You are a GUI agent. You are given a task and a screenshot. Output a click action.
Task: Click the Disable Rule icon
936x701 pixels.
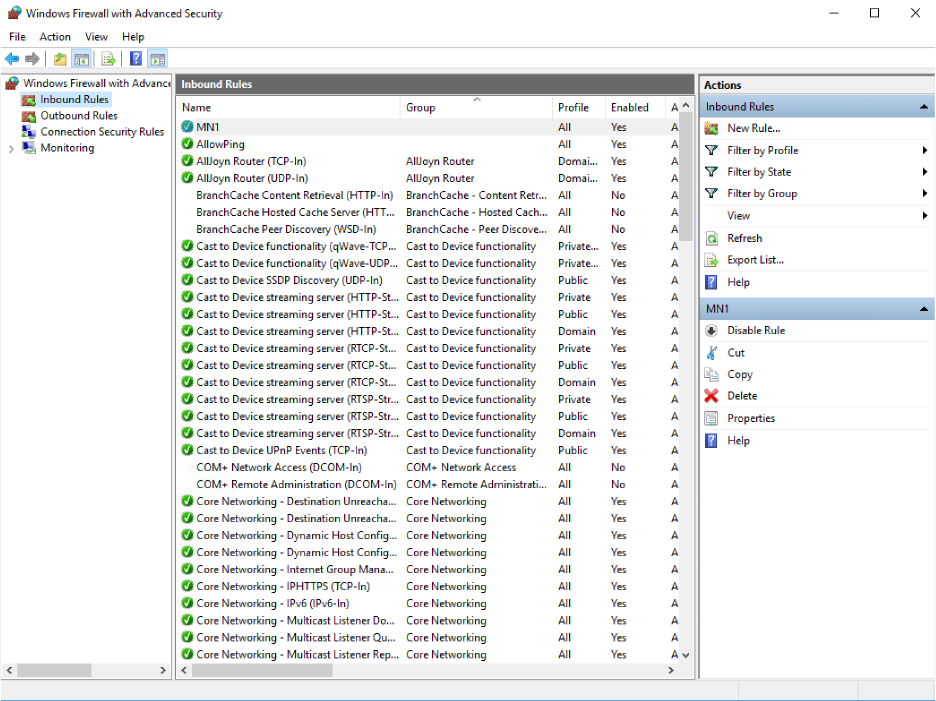[x=712, y=331]
